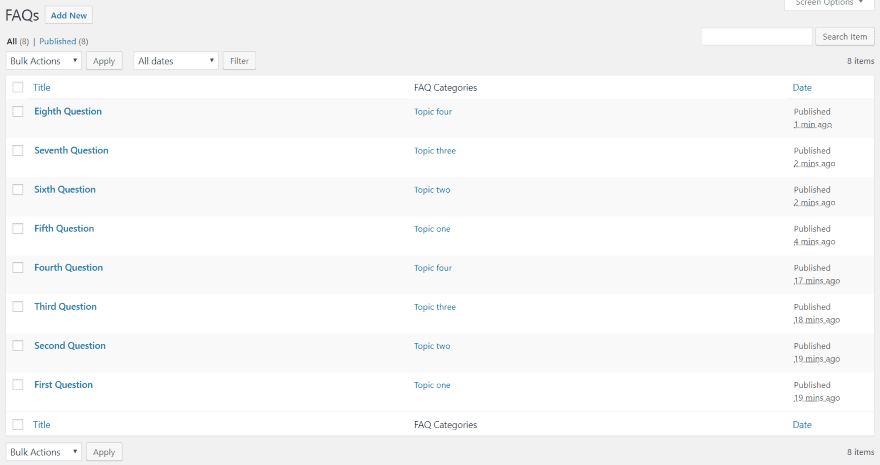Viewport: 880px width, 465px height.
Task: Click '17 mins ago' date text
Action: pyautogui.click(x=817, y=280)
